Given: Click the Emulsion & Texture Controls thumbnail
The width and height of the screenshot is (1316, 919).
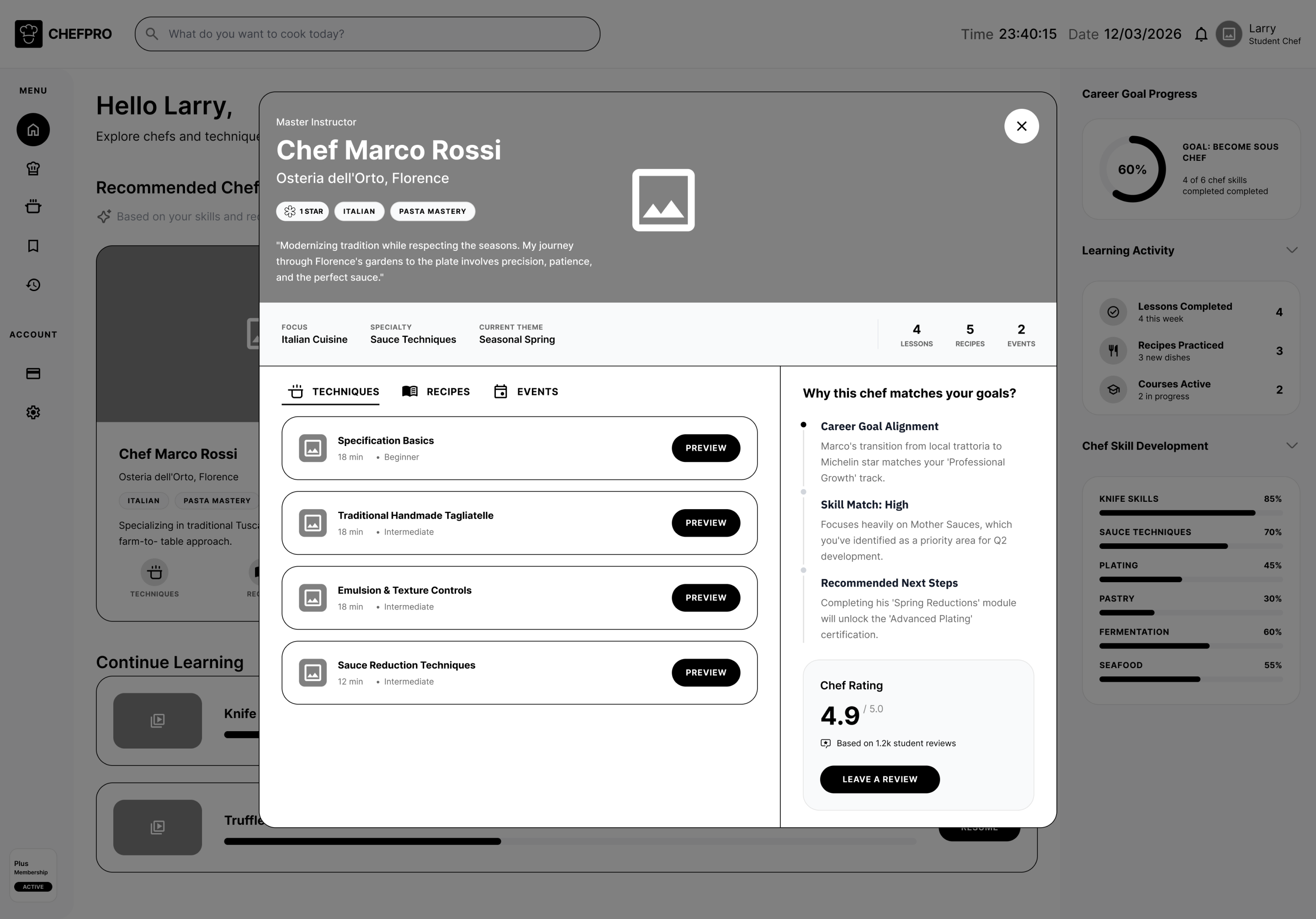Looking at the screenshot, I should (313, 597).
